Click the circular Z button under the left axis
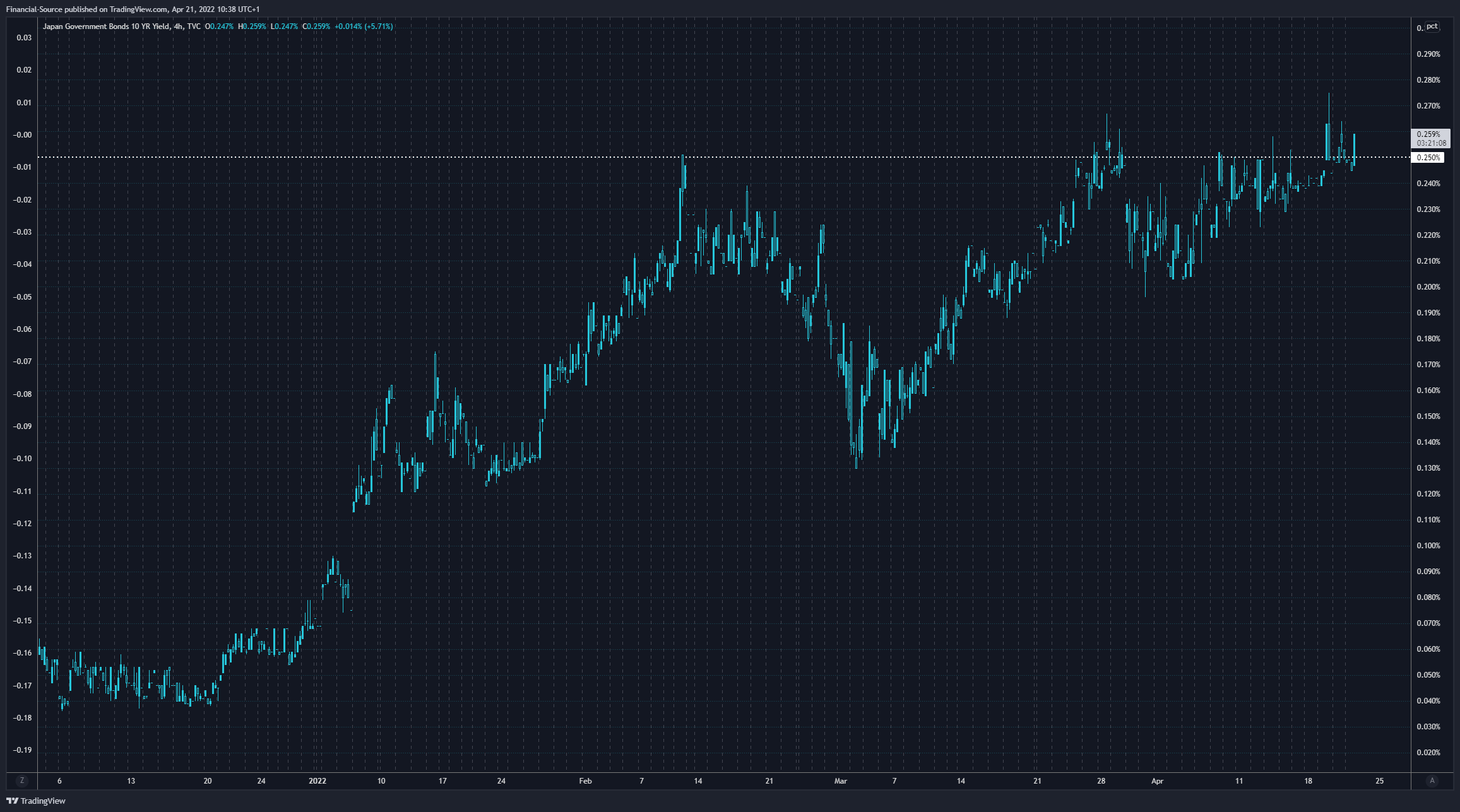This screenshot has height=812, width=1460. pyautogui.click(x=22, y=781)
